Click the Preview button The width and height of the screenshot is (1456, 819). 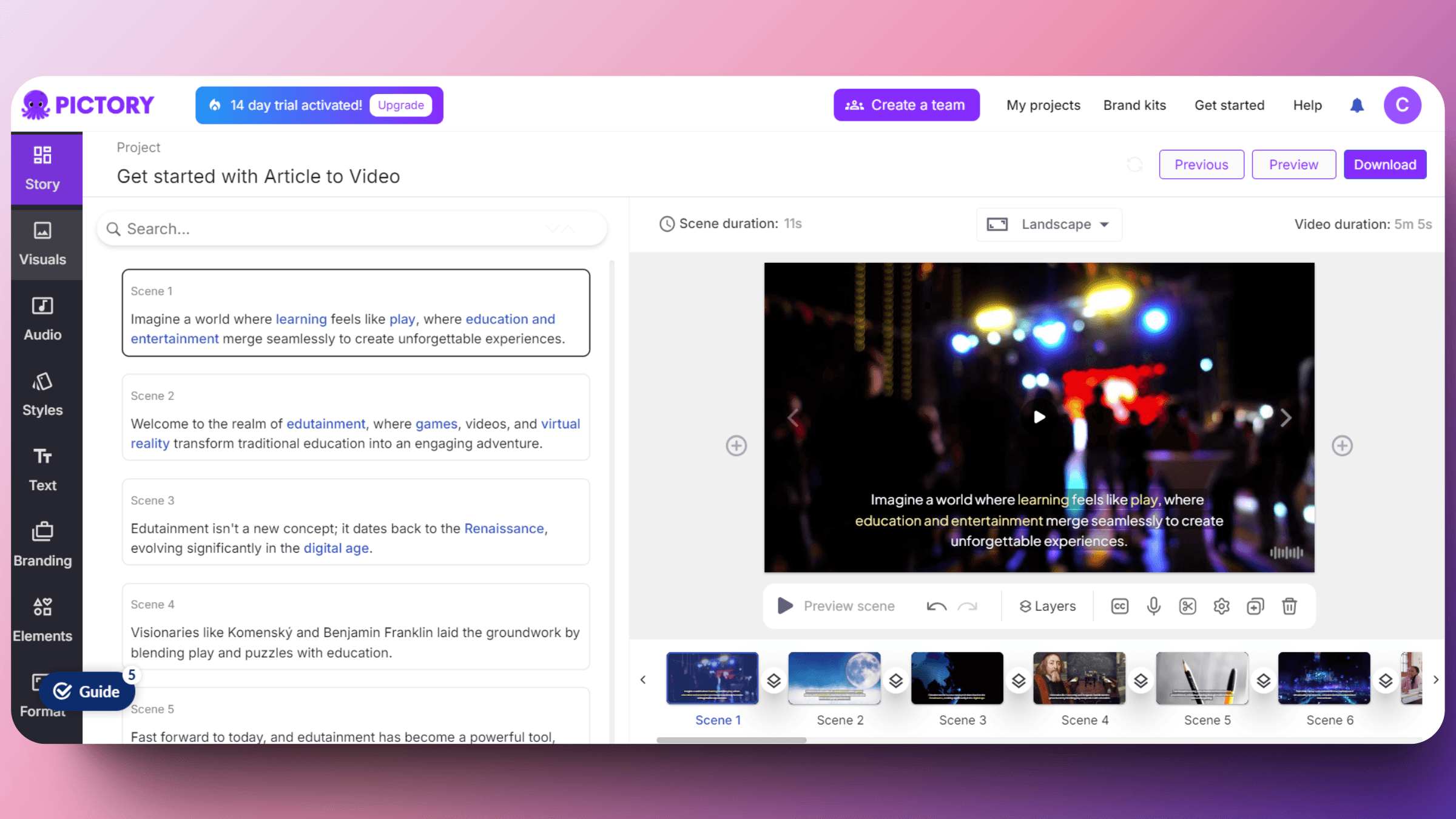point(1293,164)
